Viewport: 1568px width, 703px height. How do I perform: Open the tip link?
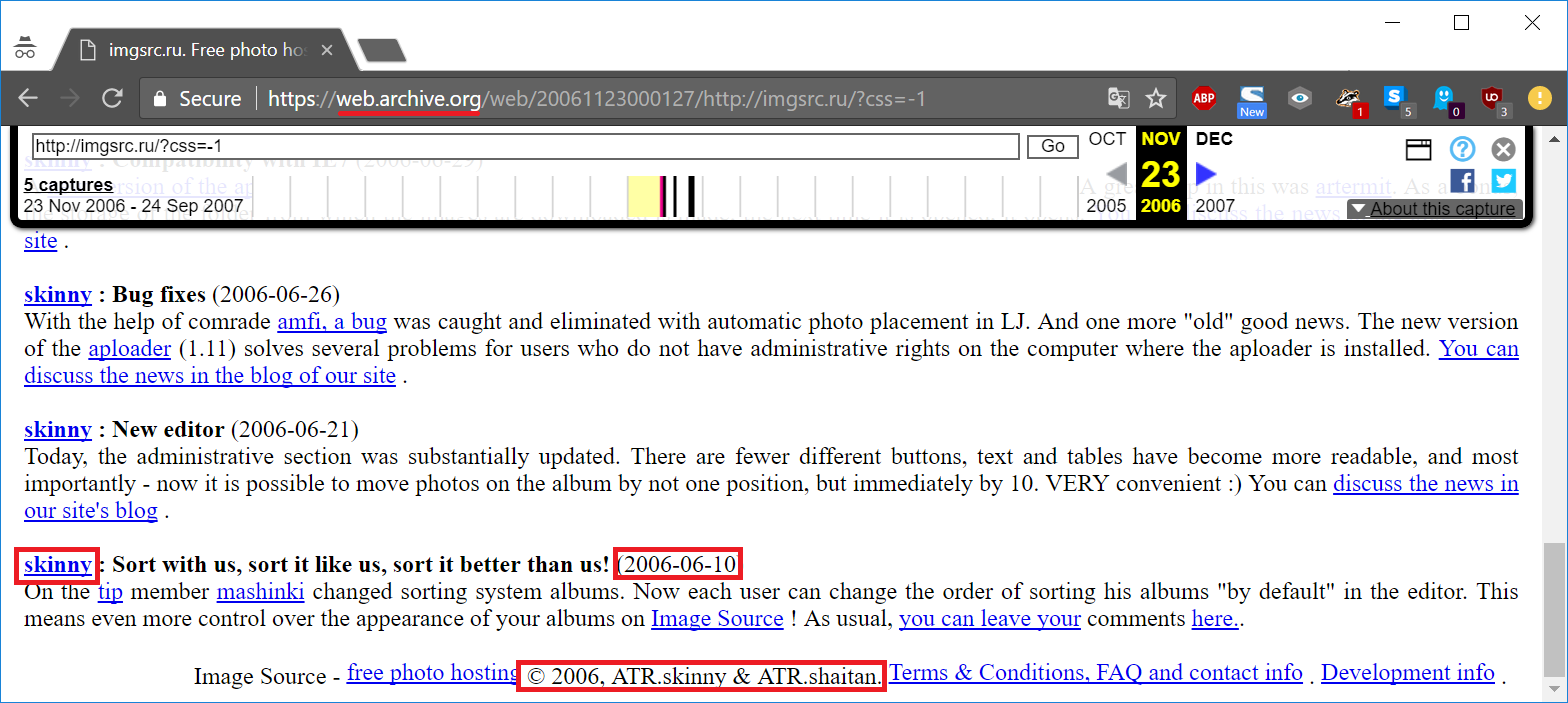110,591
